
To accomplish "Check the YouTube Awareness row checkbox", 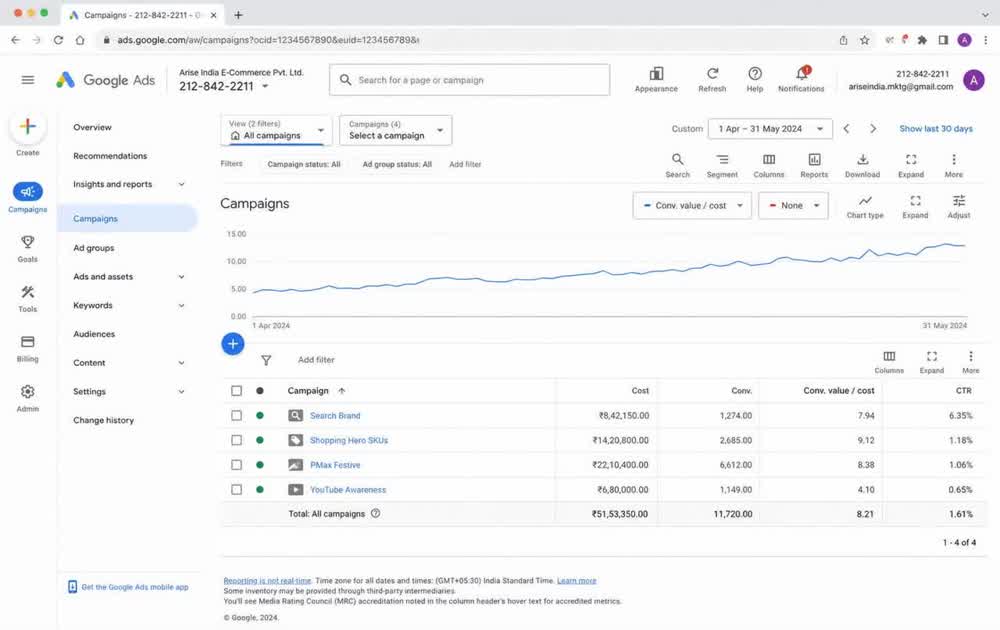I will tap(237, 490).
